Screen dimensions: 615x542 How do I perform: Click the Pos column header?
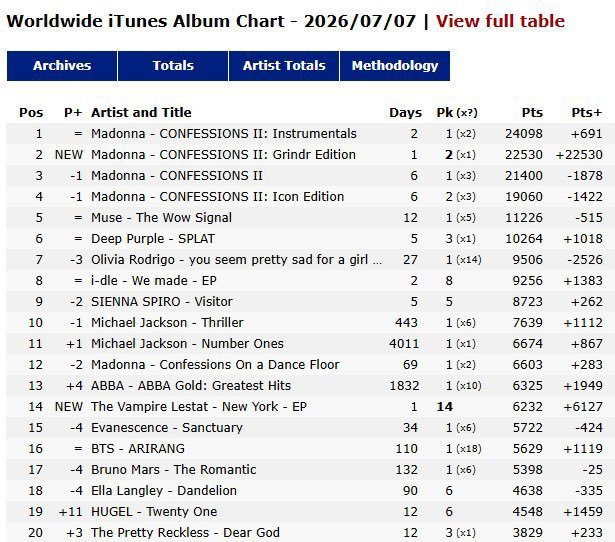coord(31,113)
